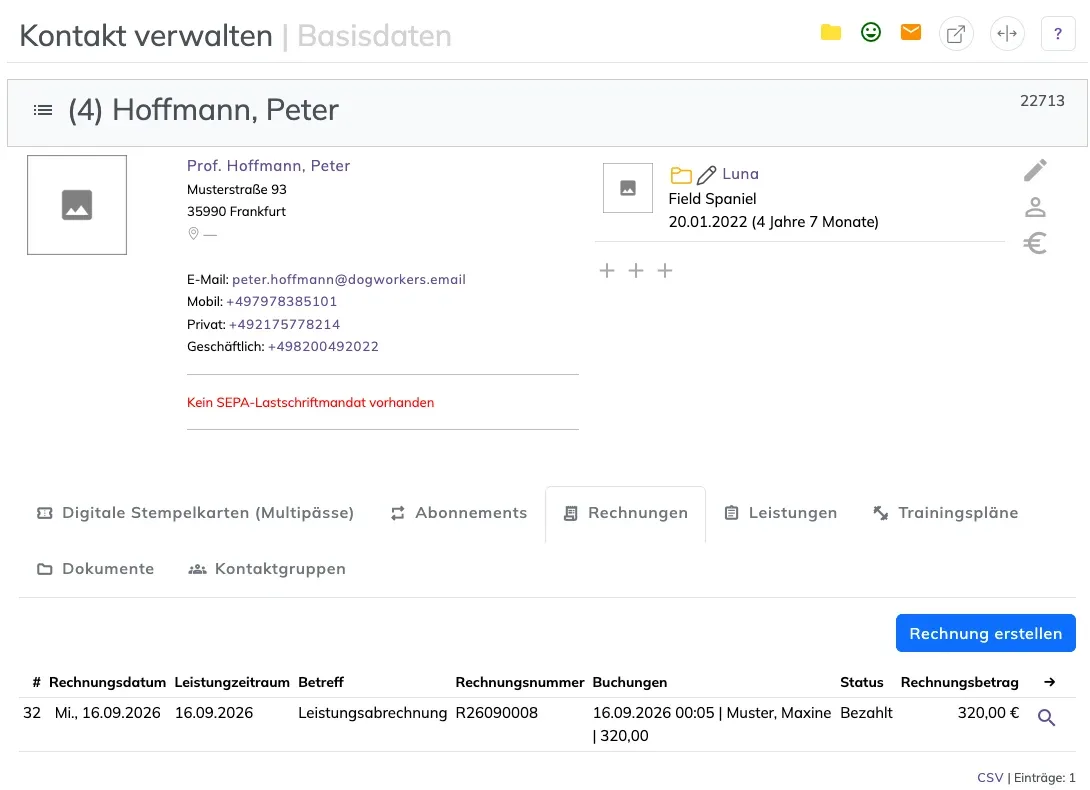
Task: Switch to the Leistungen tab
Action: (781, 513)
